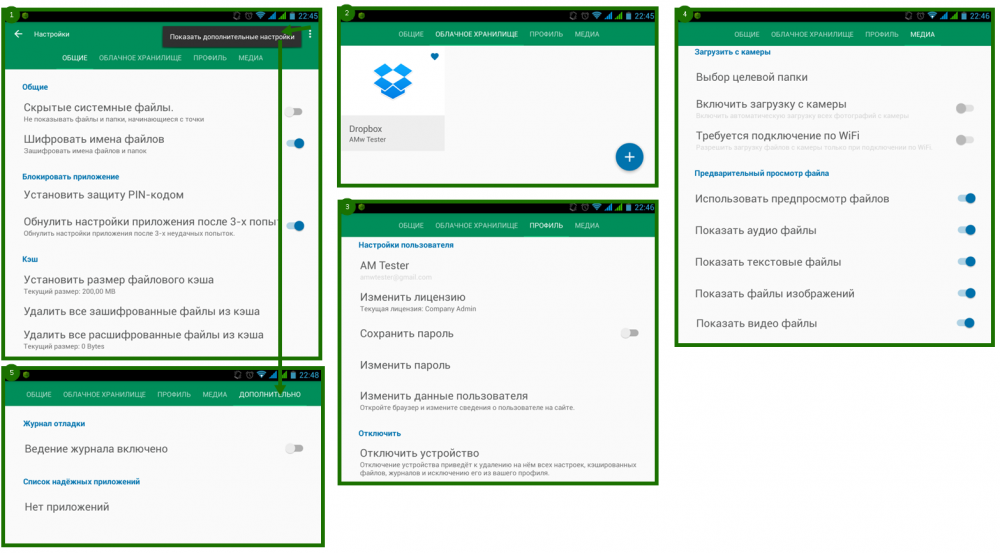Enable Включить загрузку с камеры switch
This screenshot has height=553, width=1000.
tap(965, 108)
